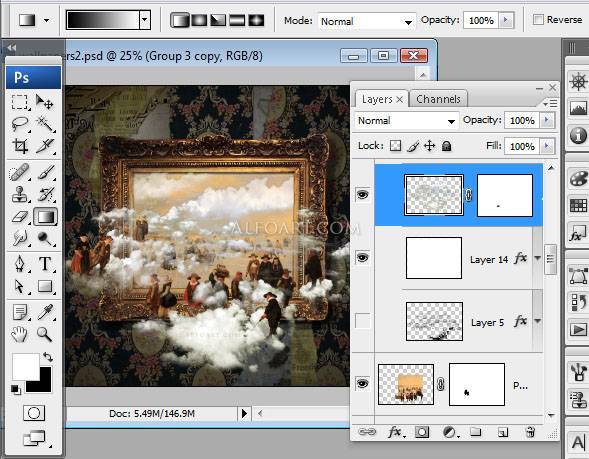589x459 pixels.
Task: Add layer mask button
Action: [422, 432]
